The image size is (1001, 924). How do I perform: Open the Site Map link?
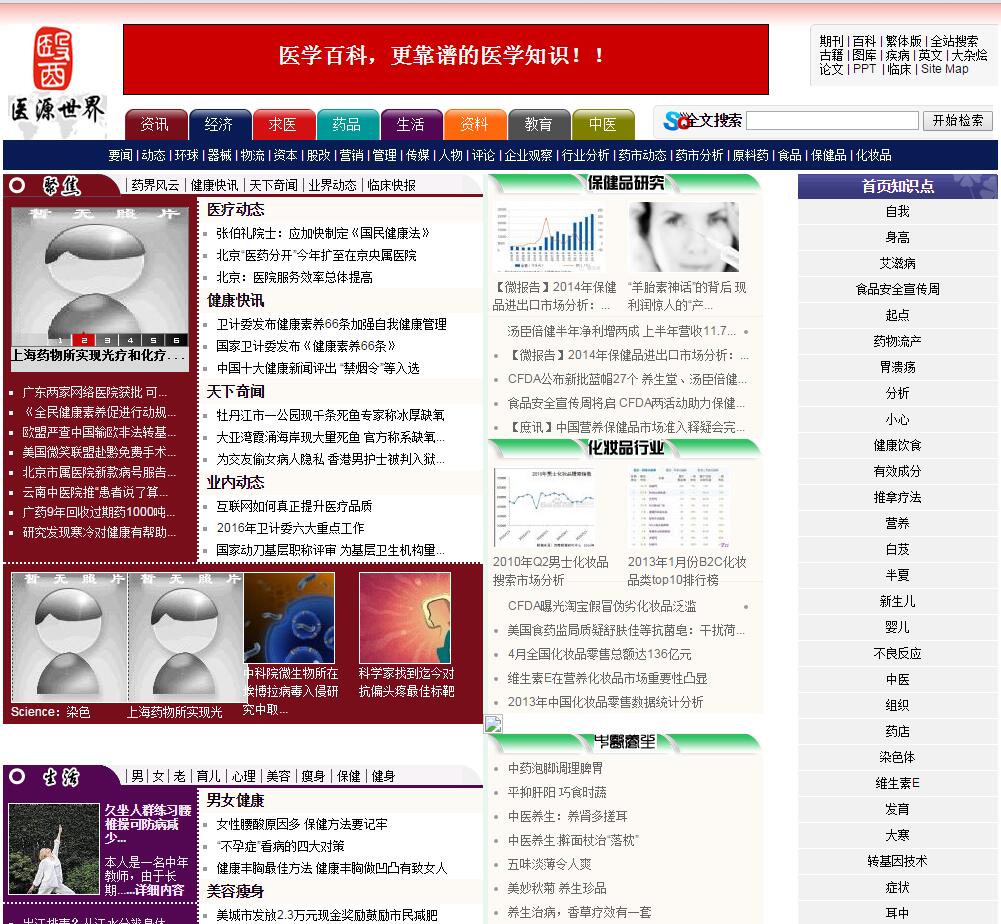click(944, 69)
